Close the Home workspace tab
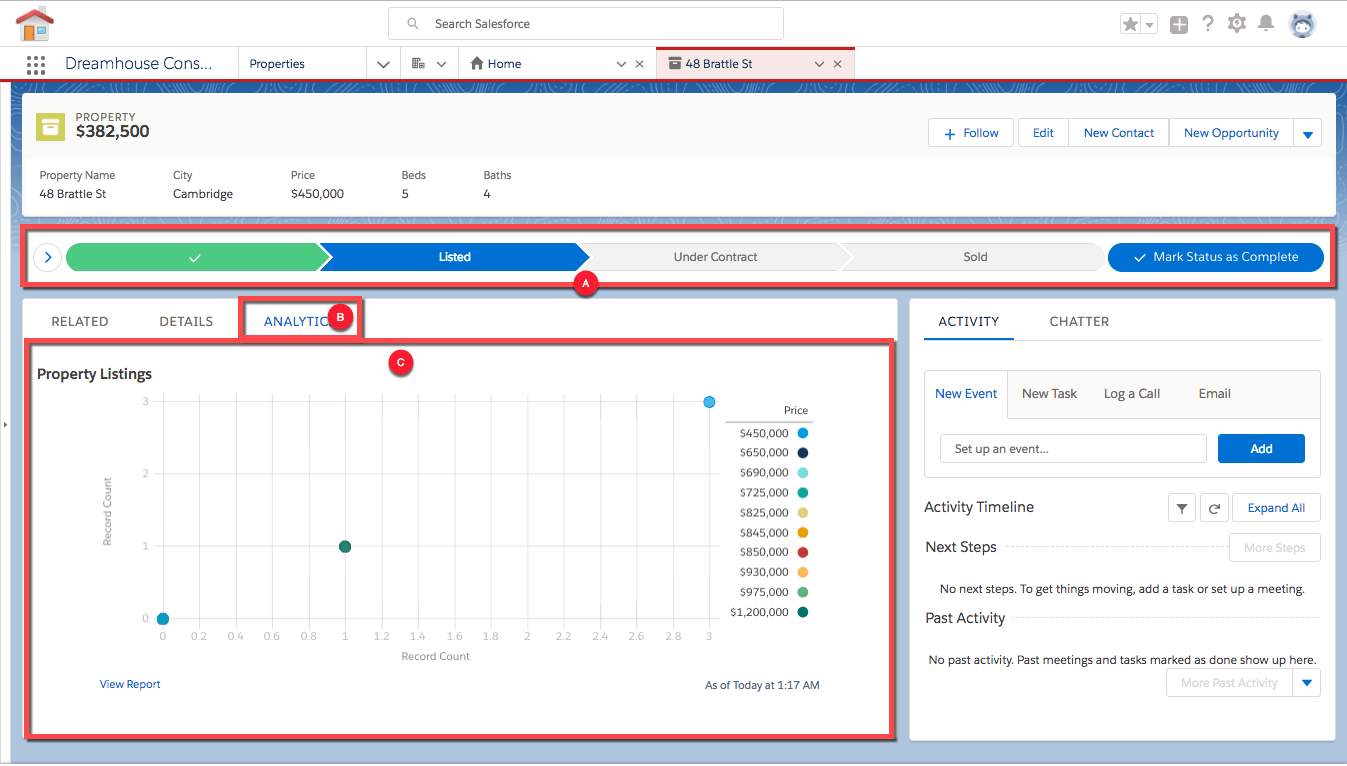1347x766 pixels. click(x=640, y=64)
